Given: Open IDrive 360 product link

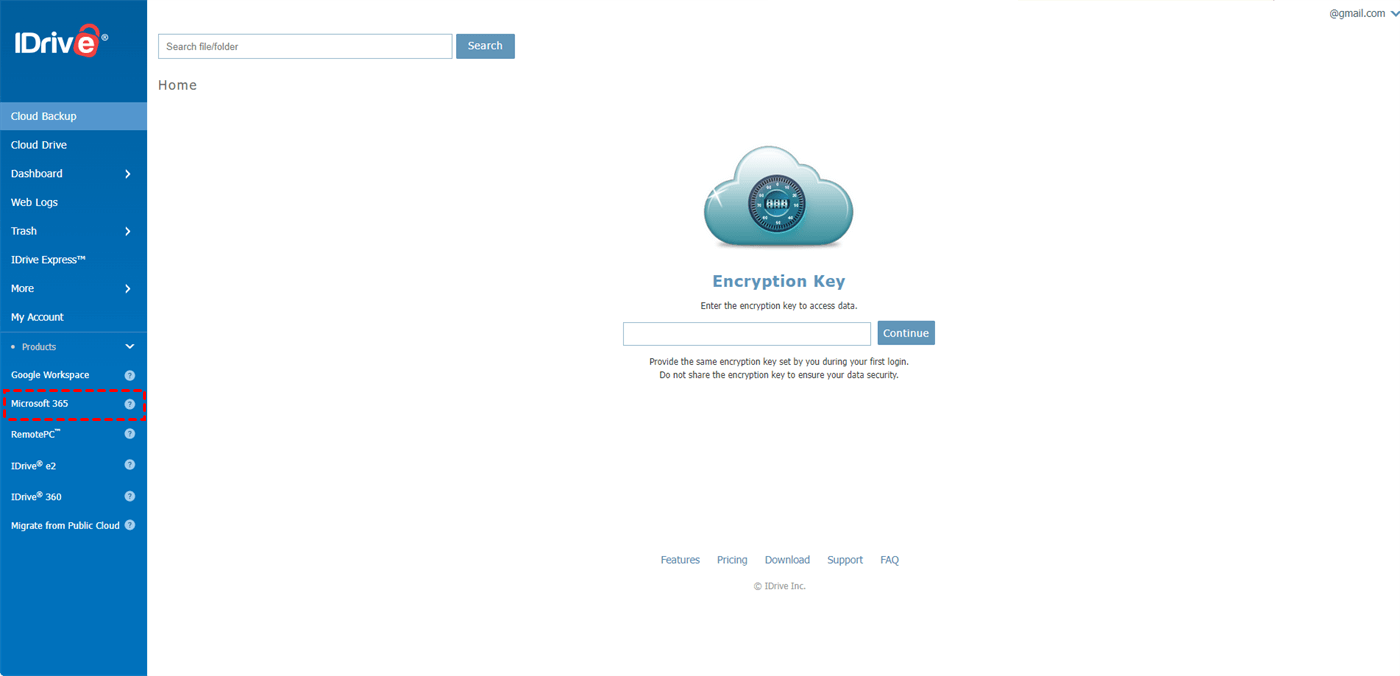Looking at the screenshot, I should coord(37,496).
